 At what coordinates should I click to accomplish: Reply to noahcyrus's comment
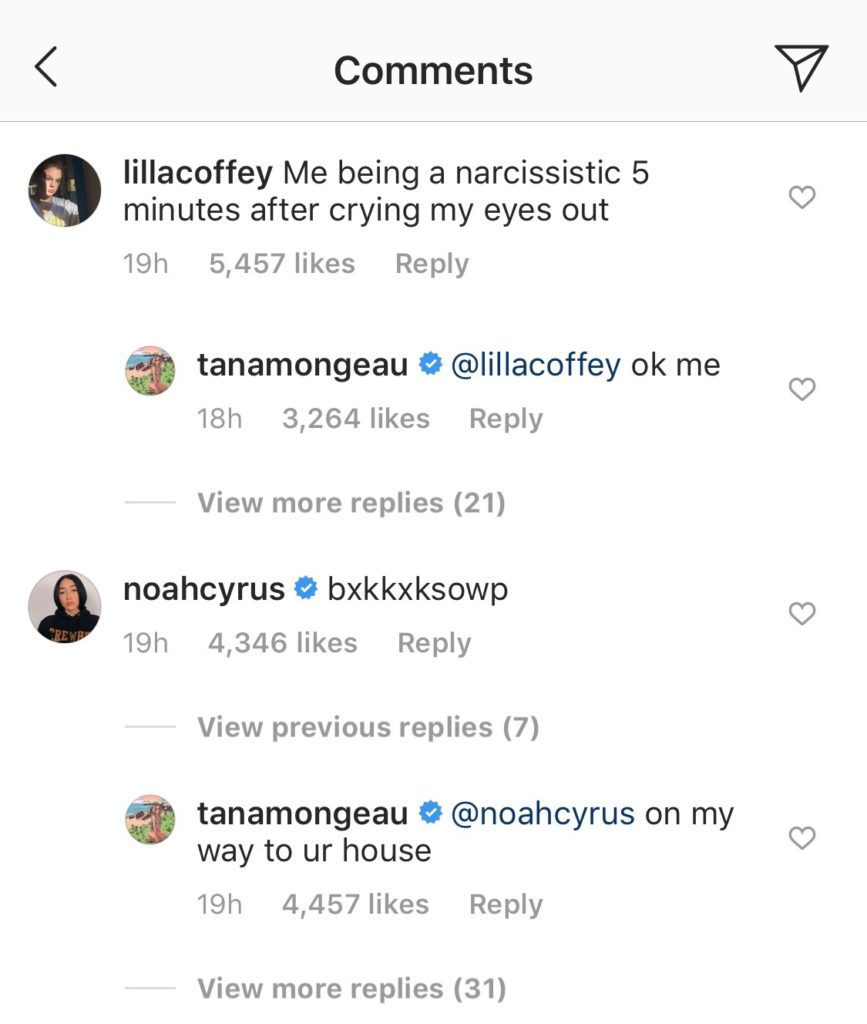point(434,643)
